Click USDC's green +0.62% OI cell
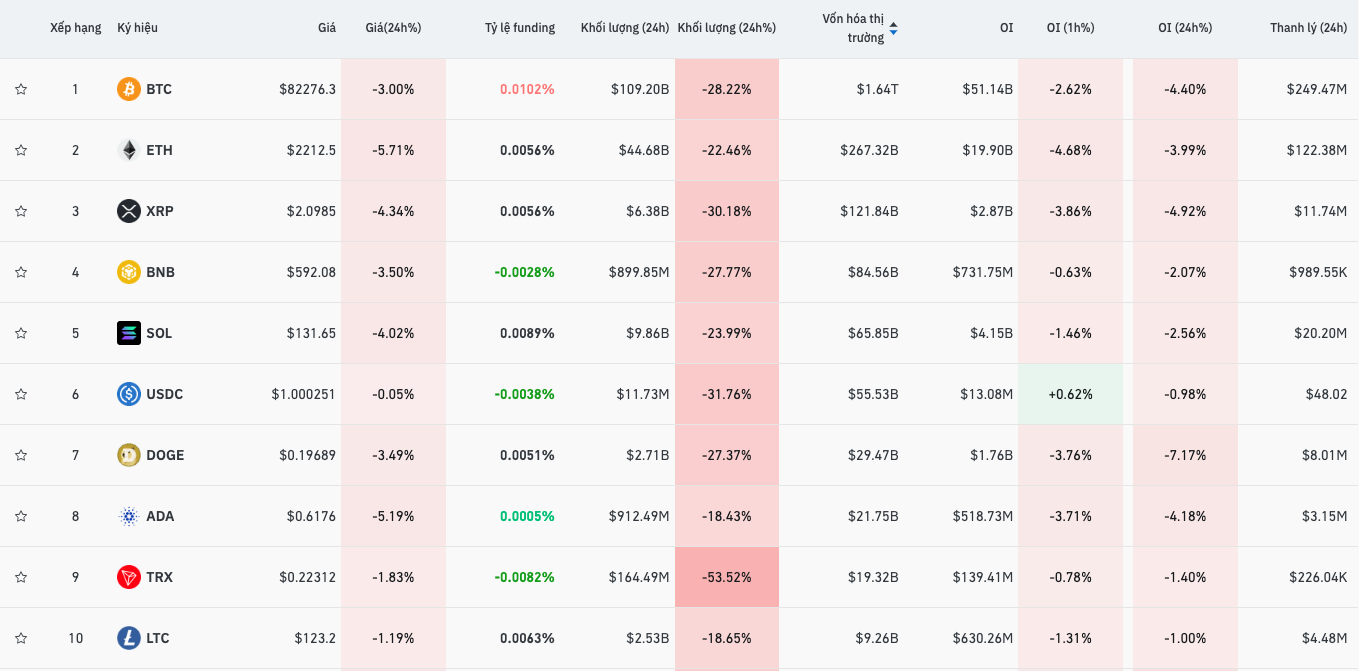This screenshot has width=1359, height=671. click(x=1070, y=394)
